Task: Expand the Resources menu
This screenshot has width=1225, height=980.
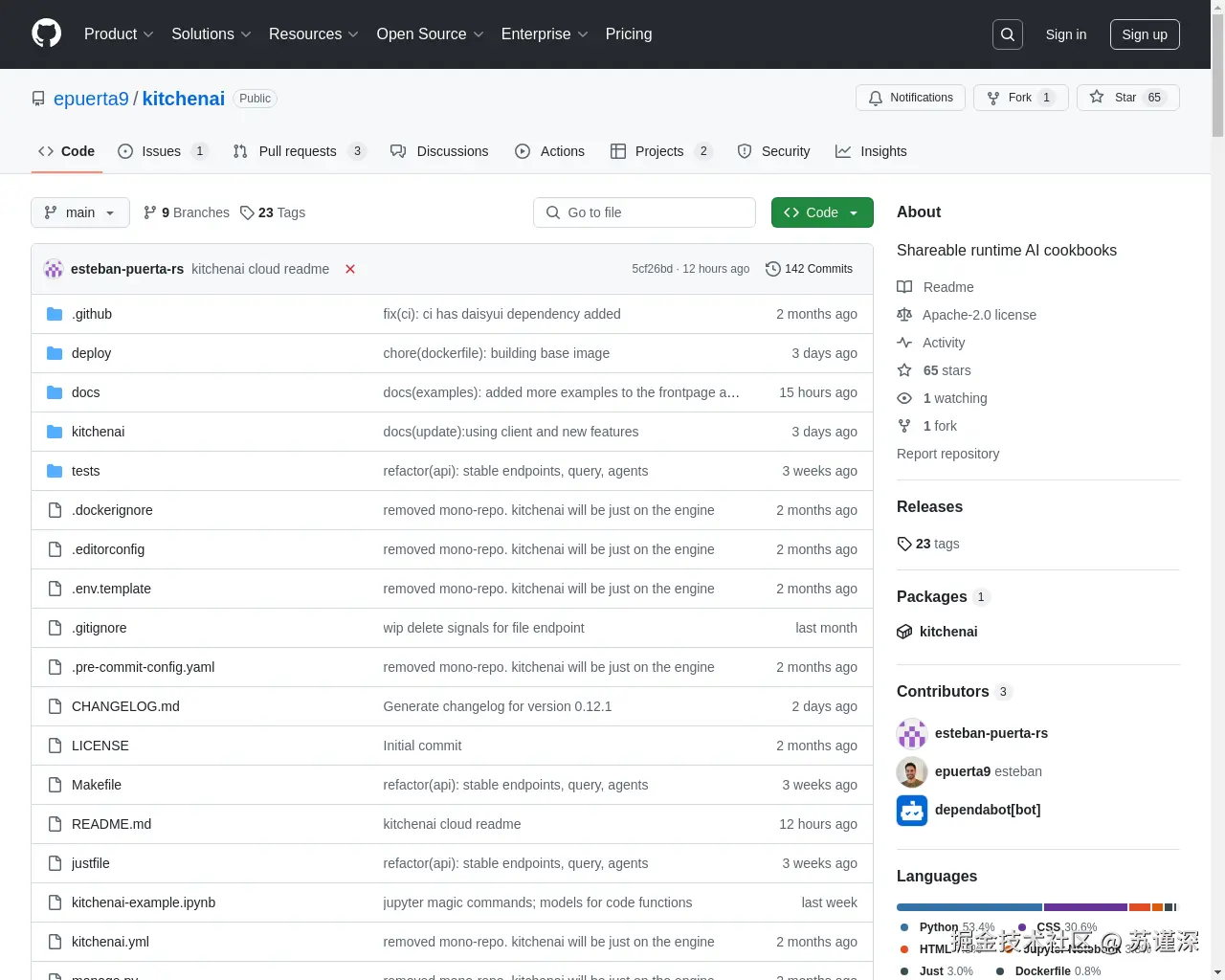Action: click(x=314, y=33)
